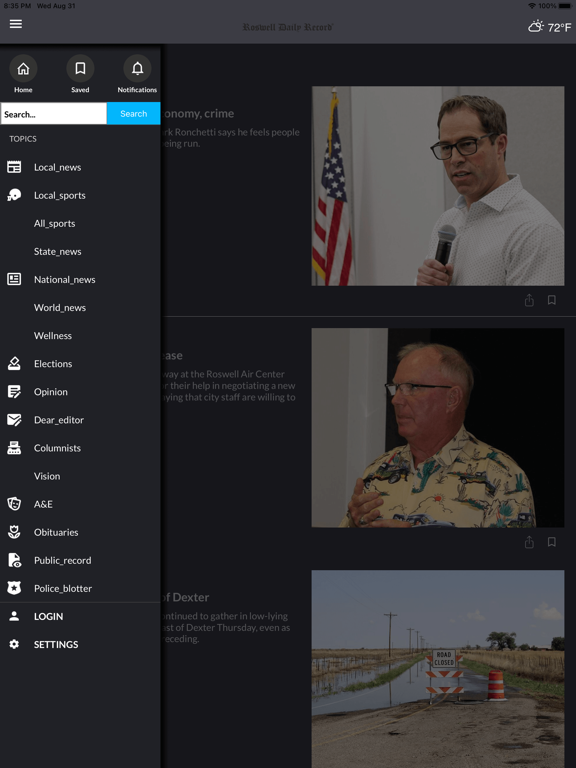
Task: Share the Roswell Air Center article
Action: (x=529, y=542)
